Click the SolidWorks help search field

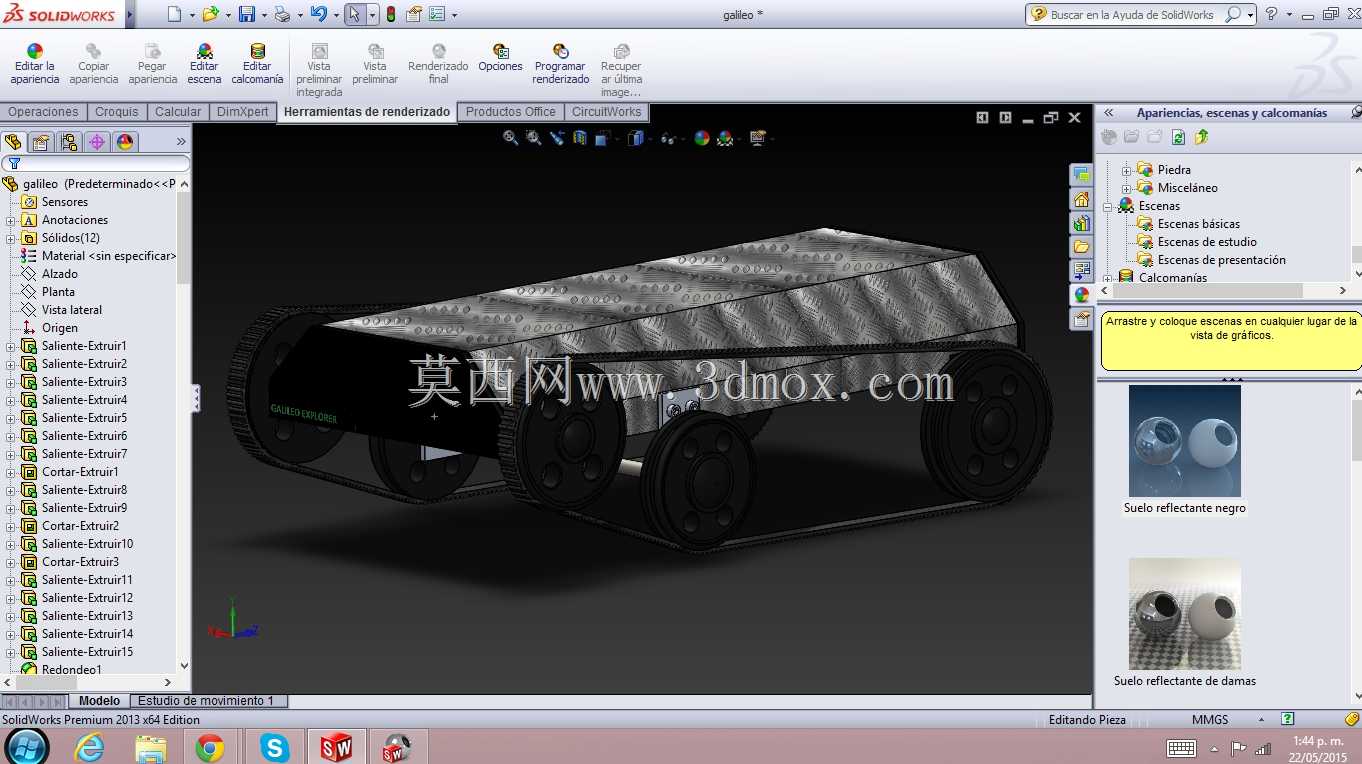(1134, 15)
